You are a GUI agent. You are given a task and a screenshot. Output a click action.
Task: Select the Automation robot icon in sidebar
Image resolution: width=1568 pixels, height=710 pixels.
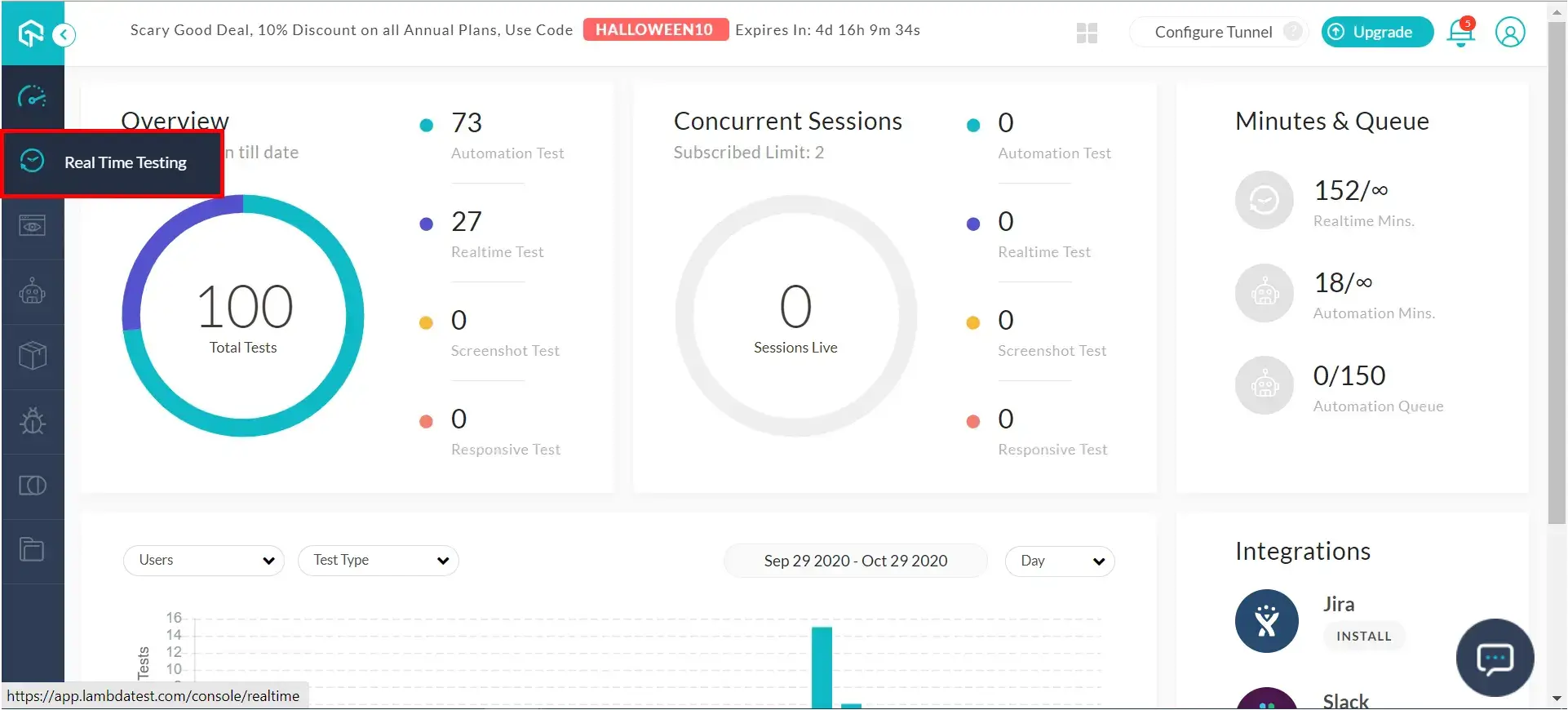32,291
